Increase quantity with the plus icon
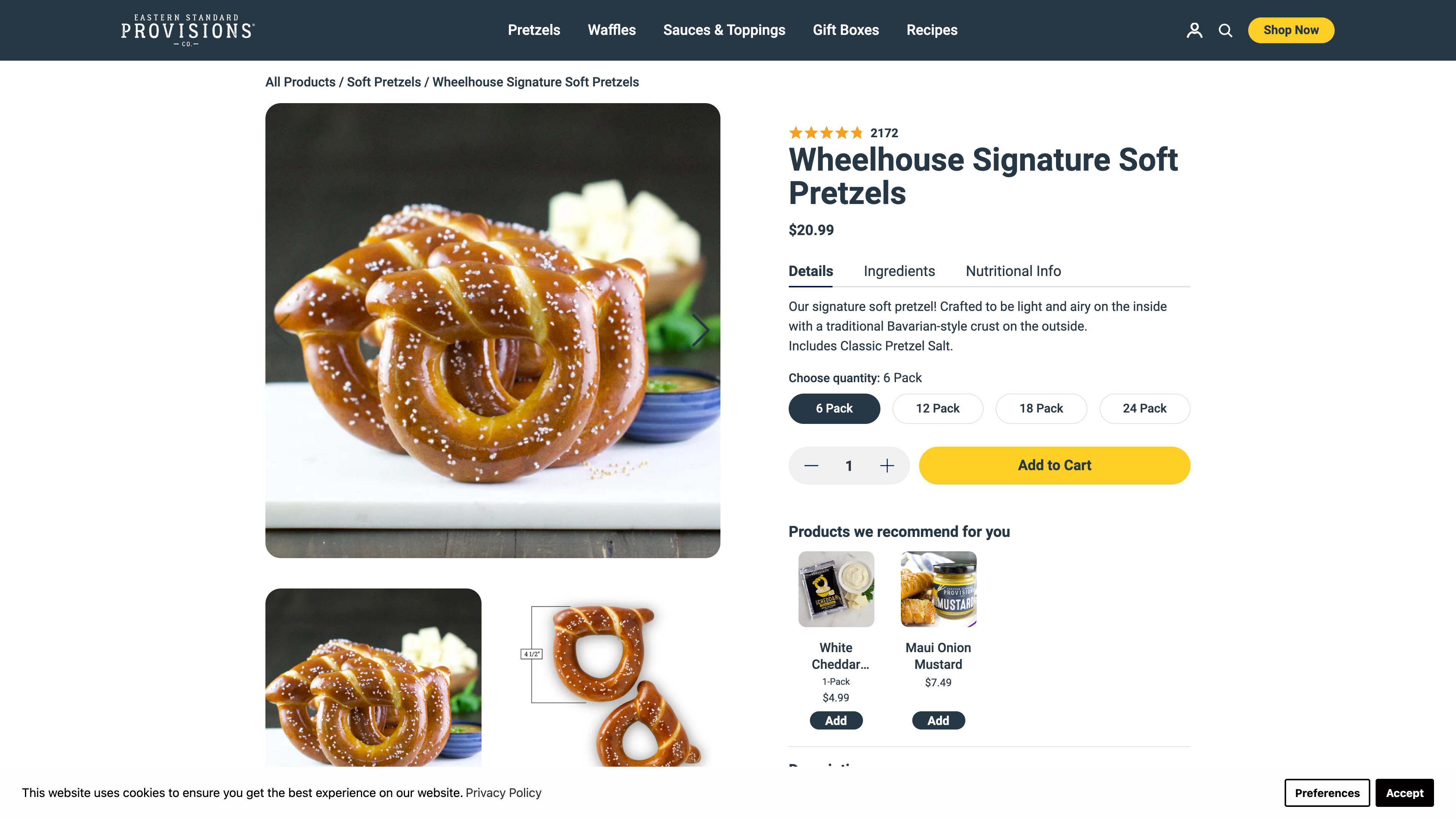 coord(887,465)
